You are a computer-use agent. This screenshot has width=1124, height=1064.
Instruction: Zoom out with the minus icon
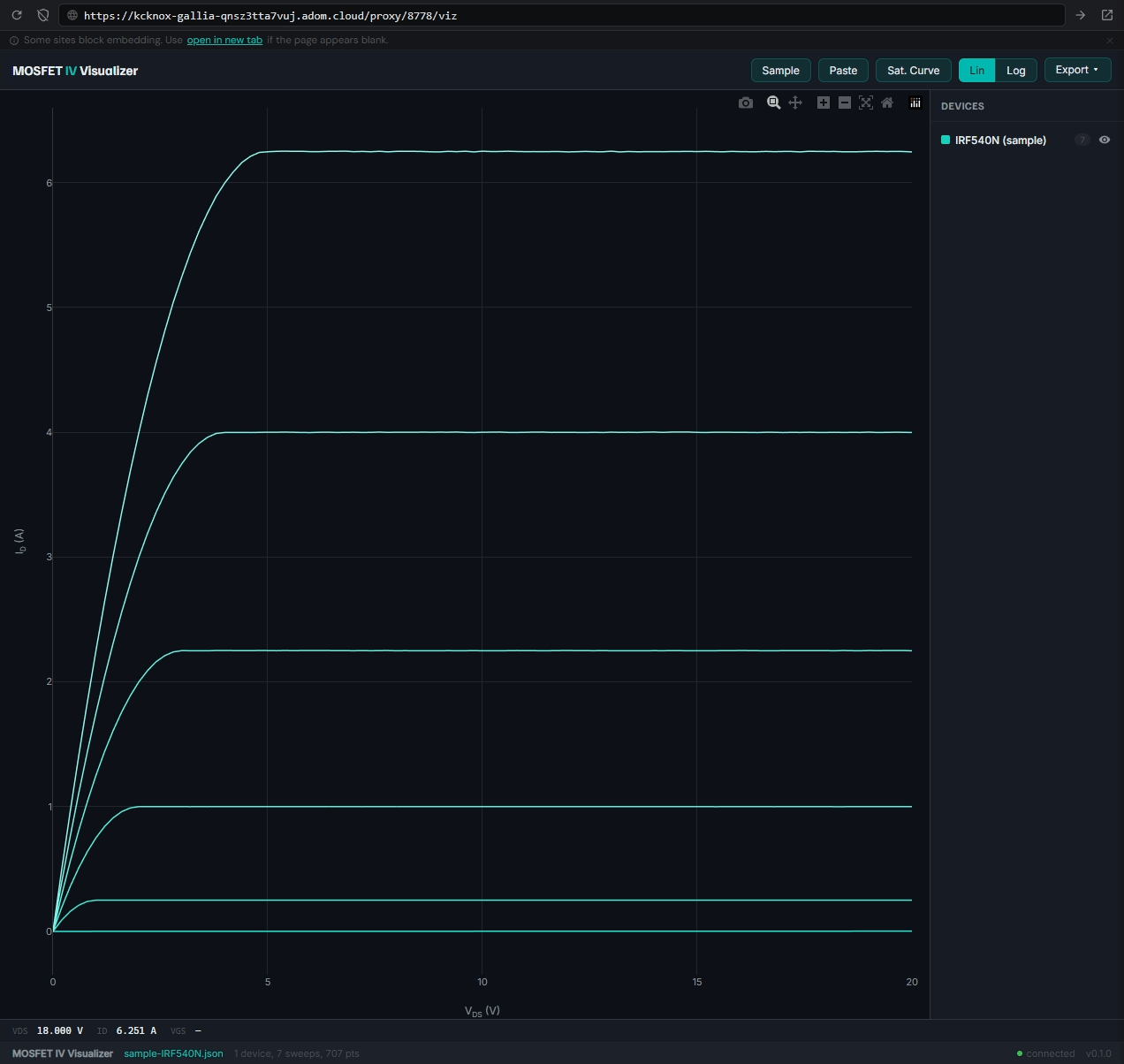point(845,103)
